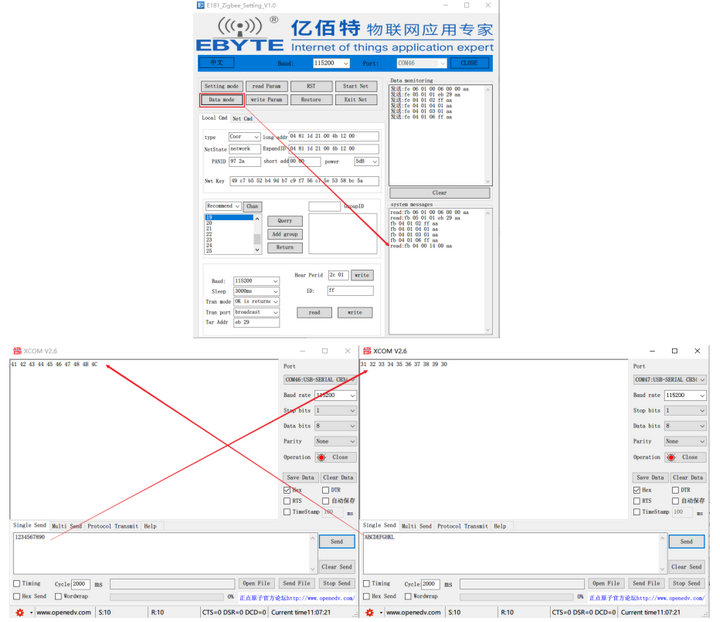
Task: Click the write Param button
Action: (x=266, y=100)
